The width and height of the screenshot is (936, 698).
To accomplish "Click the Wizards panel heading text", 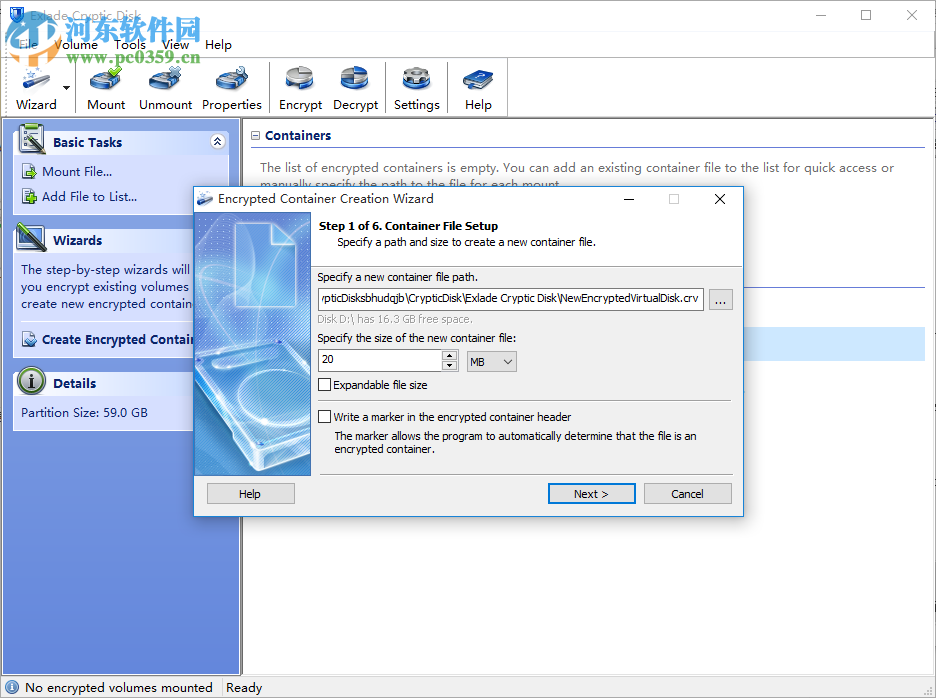I will (x=78, y=241).
